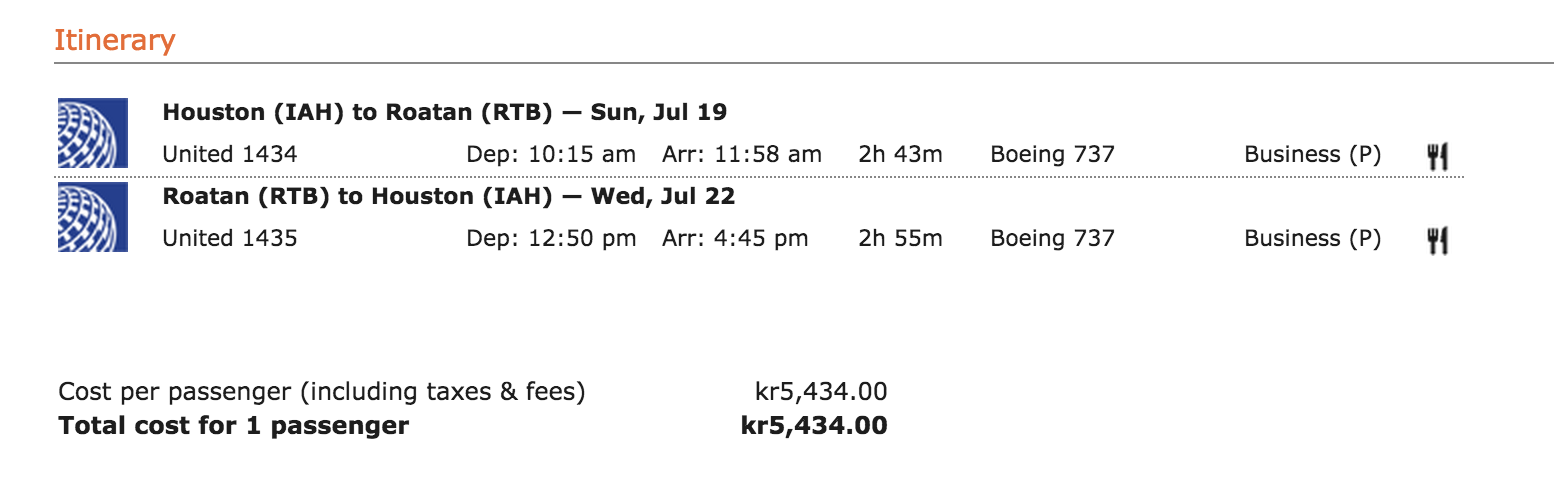
Task: Click Boeing 737 aircraft on the outbound flight
Action: (x=1052, y=154)
